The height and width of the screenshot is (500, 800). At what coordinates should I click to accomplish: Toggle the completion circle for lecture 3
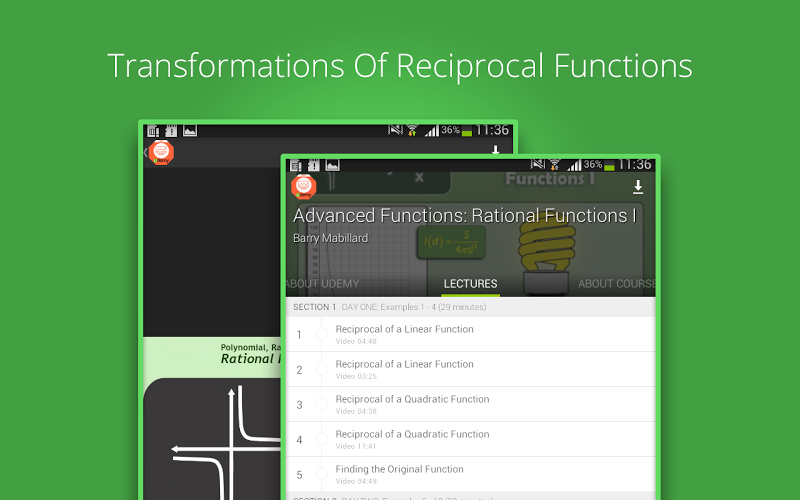(321, 404)
